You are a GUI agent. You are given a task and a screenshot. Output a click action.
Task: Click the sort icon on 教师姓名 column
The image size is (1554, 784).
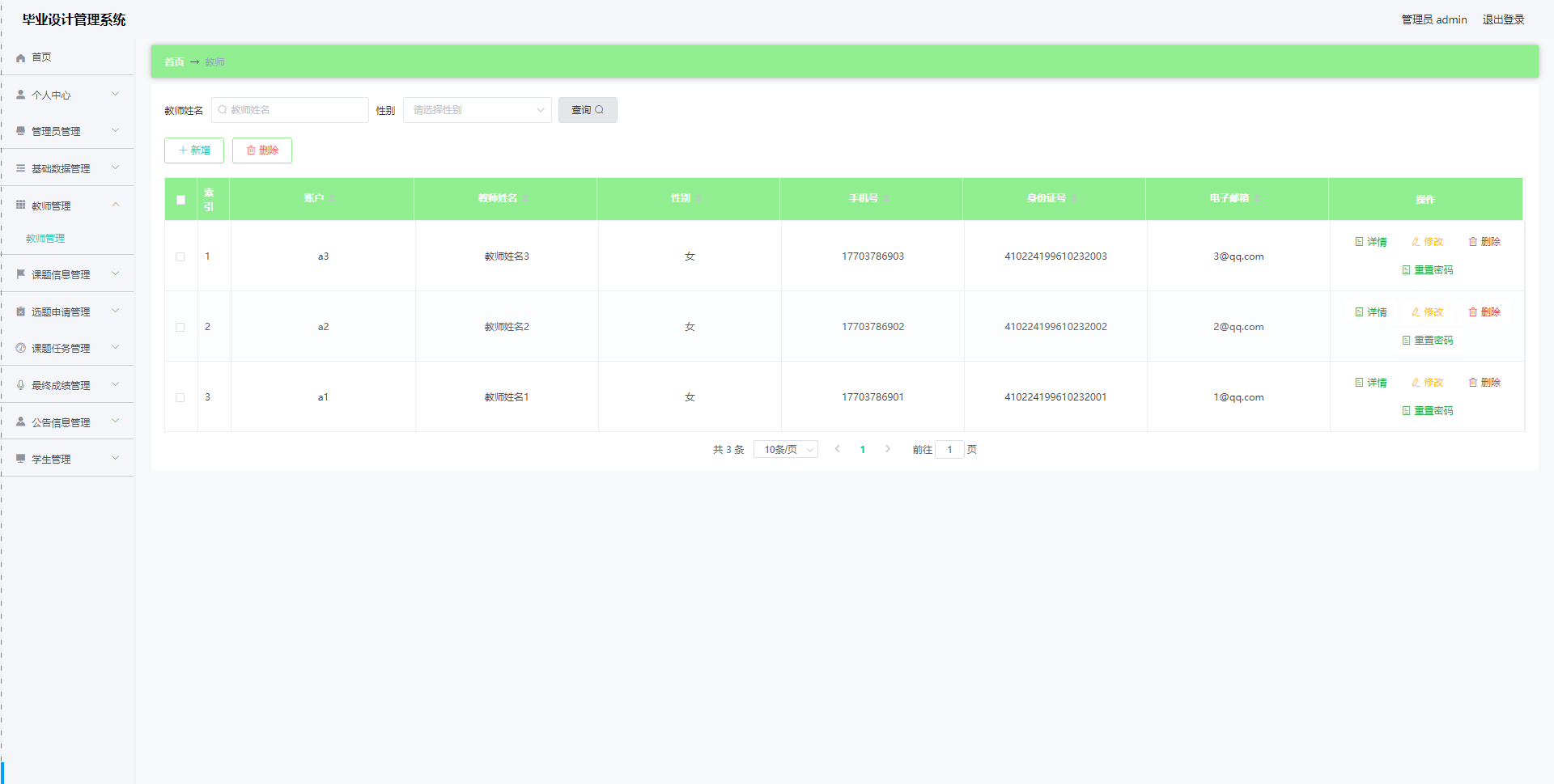click(525, 198)
